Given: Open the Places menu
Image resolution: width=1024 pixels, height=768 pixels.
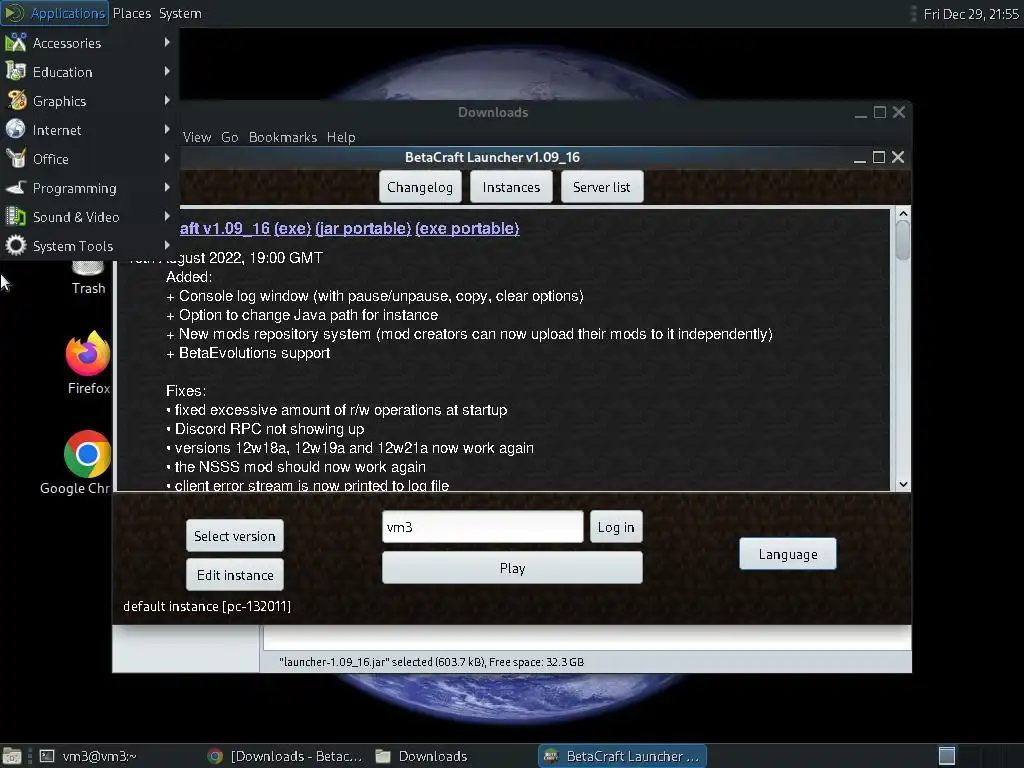Looking at the screenshot, I should [132, 13].
